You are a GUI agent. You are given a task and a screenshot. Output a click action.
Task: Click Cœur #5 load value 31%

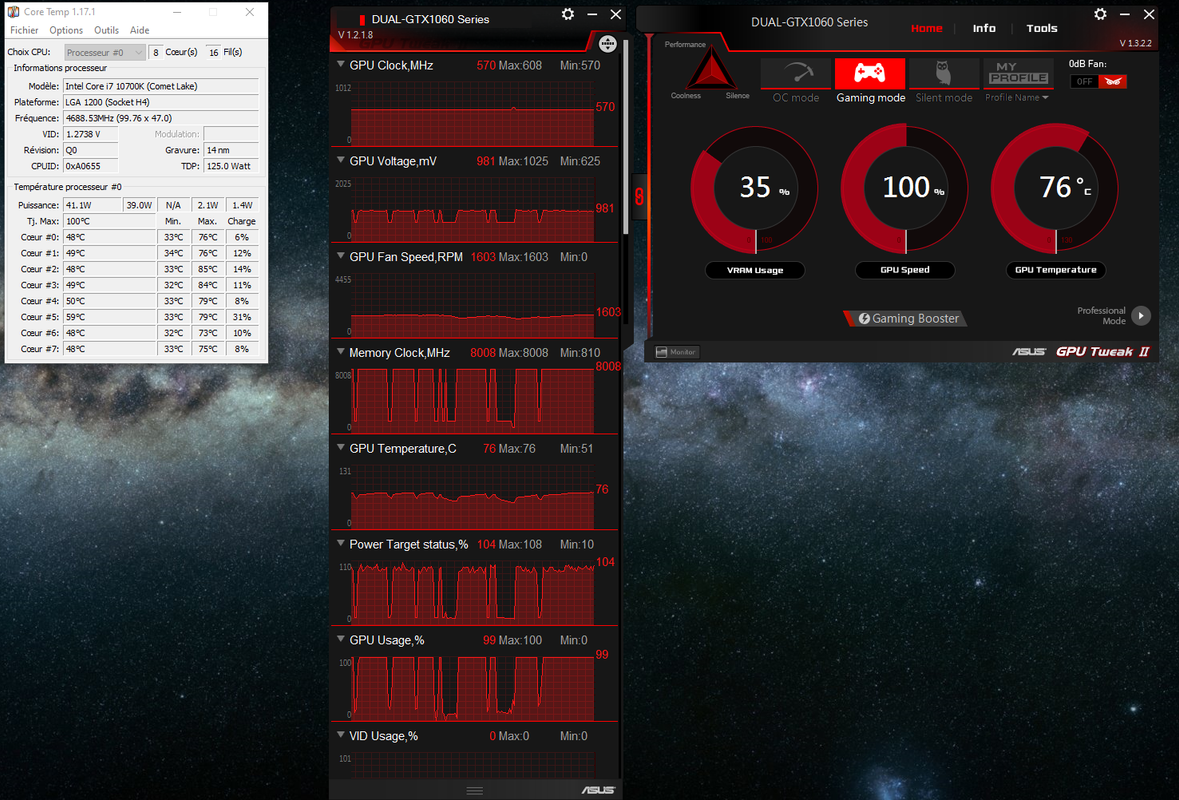pos(242,317)
